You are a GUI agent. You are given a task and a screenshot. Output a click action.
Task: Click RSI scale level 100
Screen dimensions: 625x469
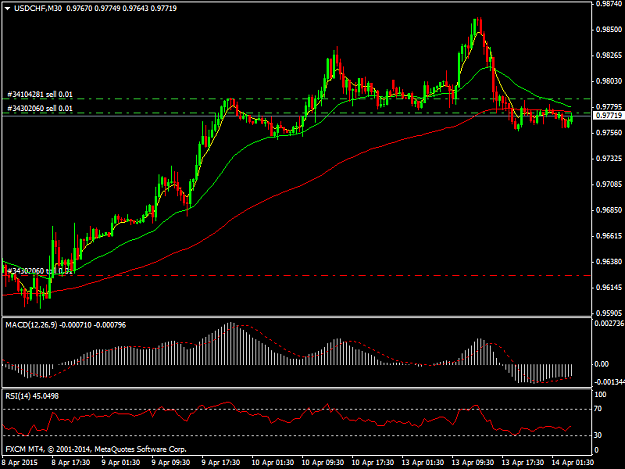pos(600,394)
